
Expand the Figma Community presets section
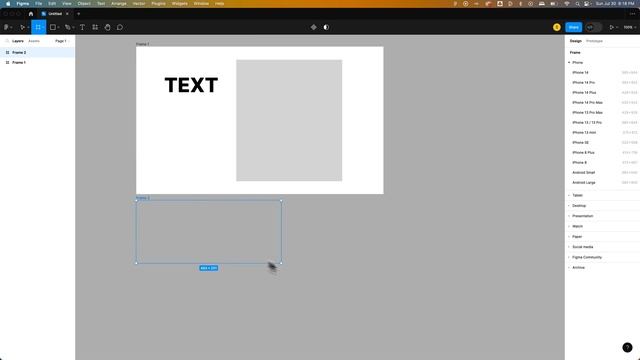coord(569,258)
